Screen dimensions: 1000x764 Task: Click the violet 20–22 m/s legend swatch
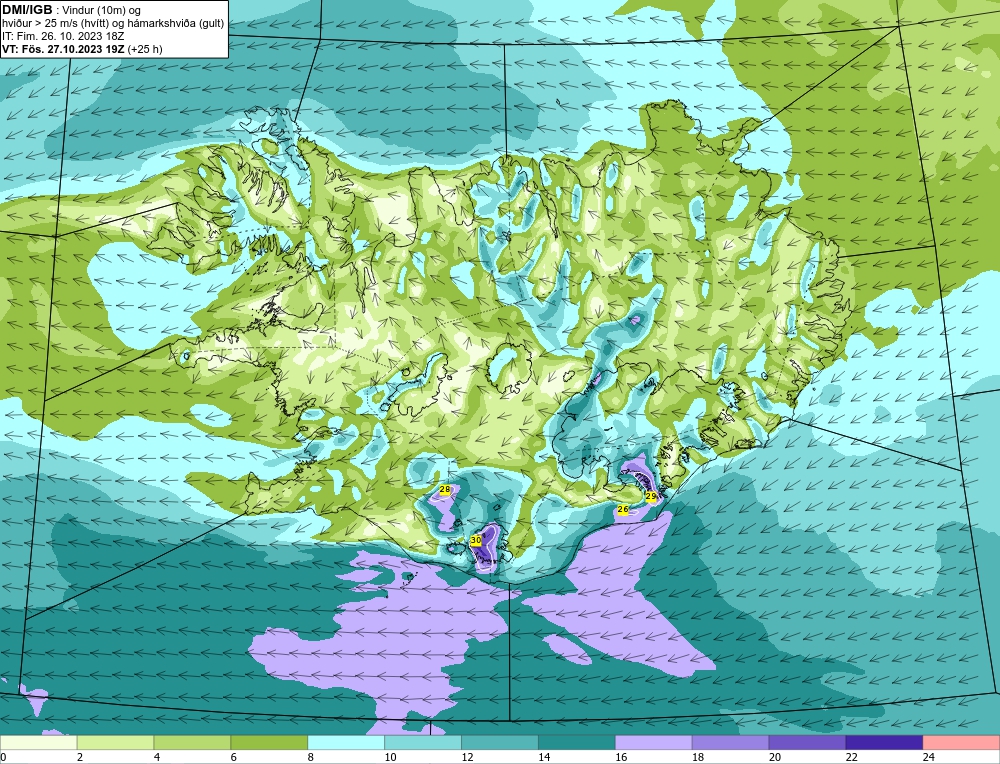[807, 743]
